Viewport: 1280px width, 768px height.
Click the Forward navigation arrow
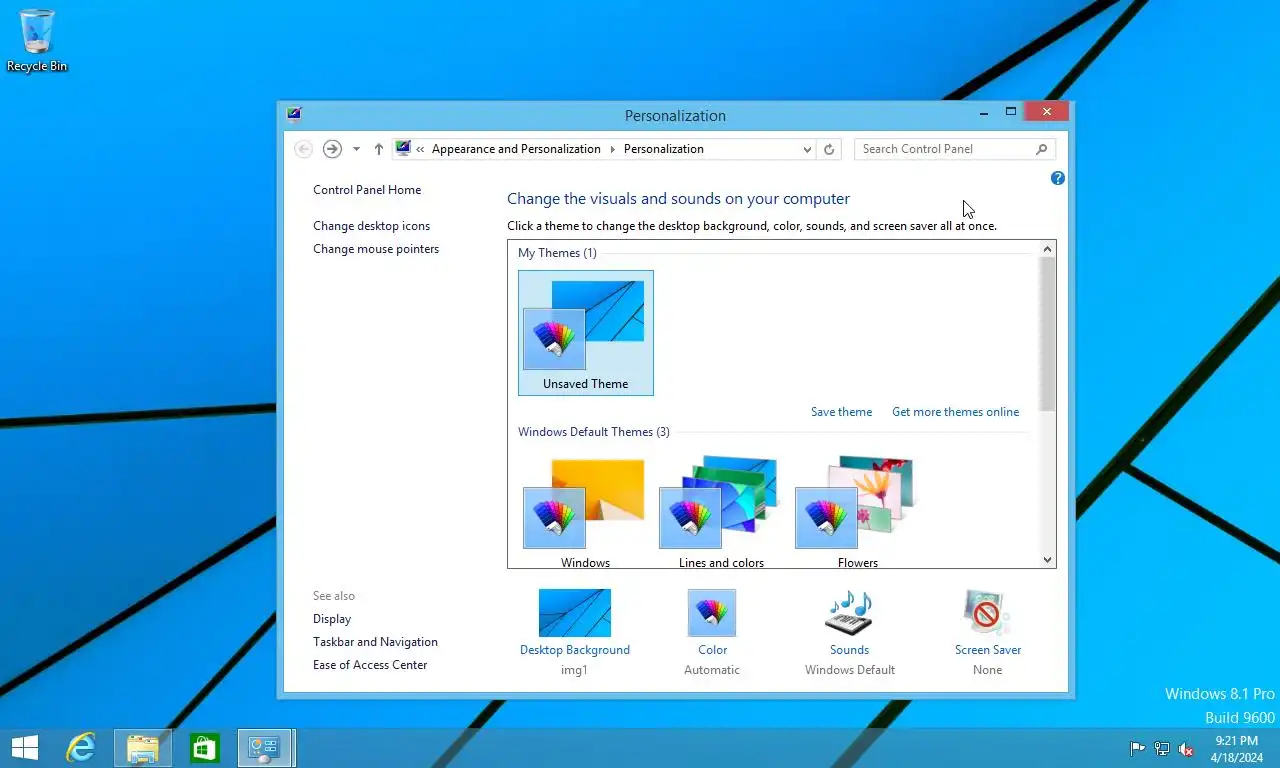pos(332,149)
